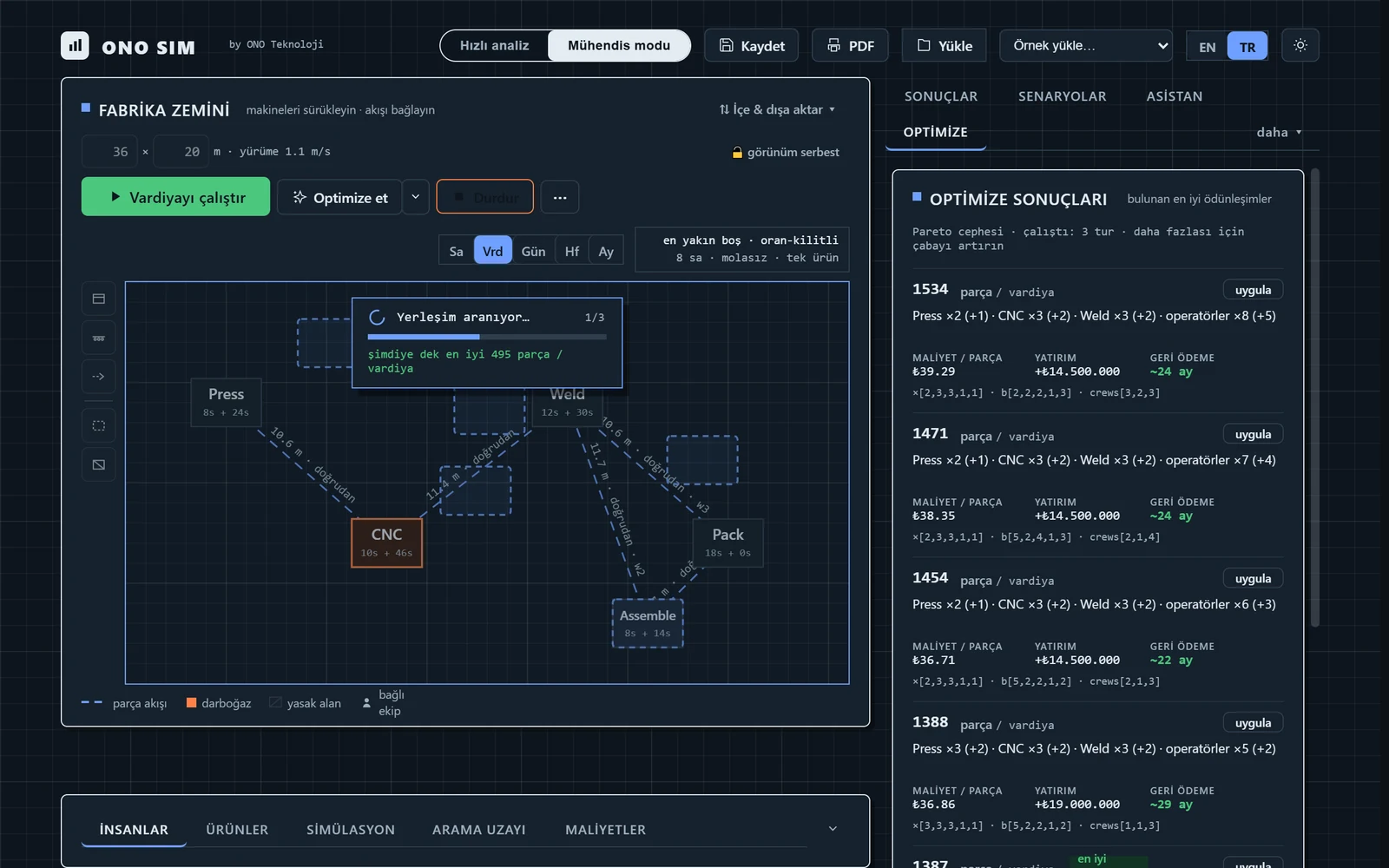Collapse the bottom panel chevron
Image resolution: width=1389 pixels, height=868 pixels.
click(833, 829)
